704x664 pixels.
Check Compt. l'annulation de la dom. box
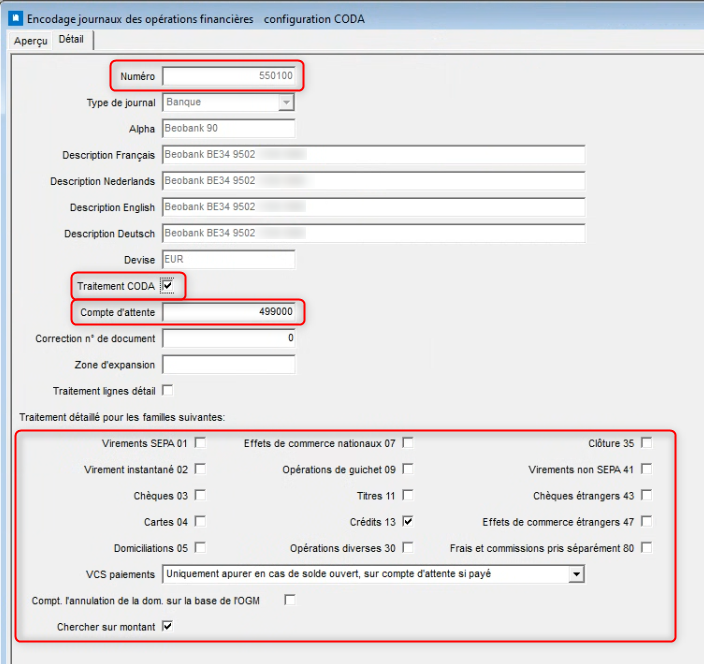(290, 600)
